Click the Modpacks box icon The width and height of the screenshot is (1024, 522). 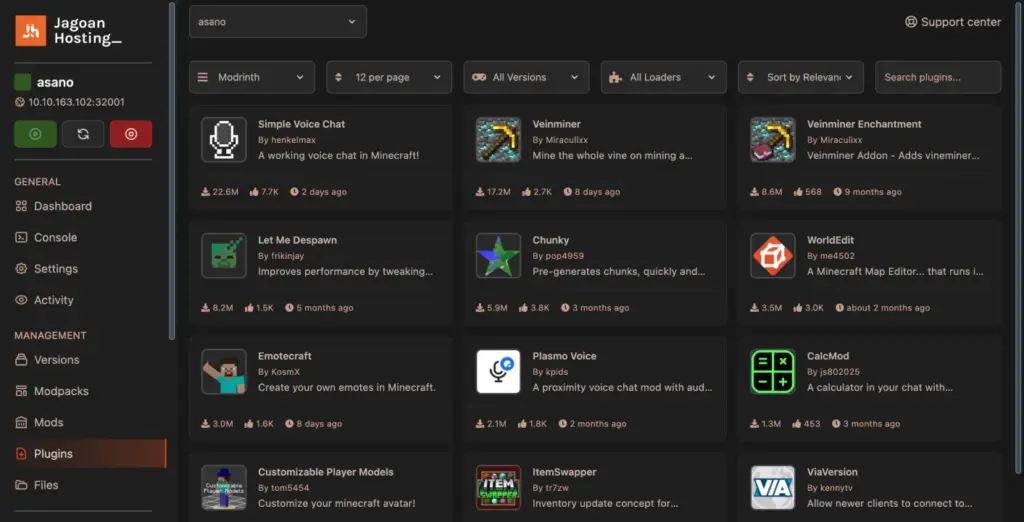(x=22, y=391)
